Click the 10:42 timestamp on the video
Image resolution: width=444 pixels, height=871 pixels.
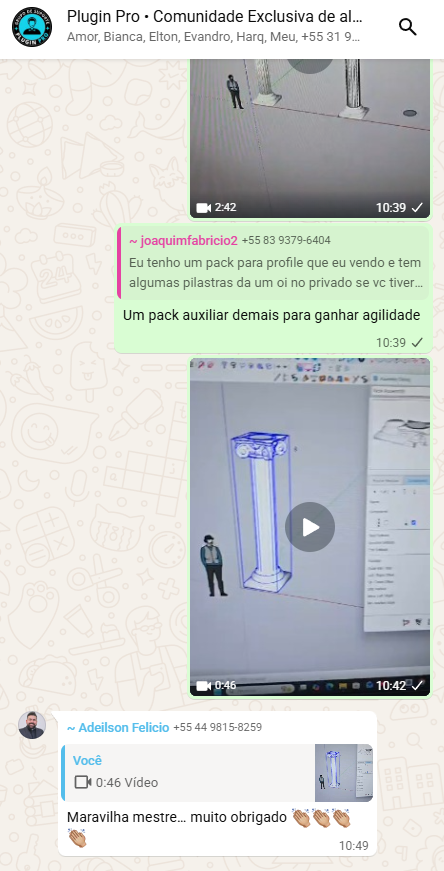(x=391, y=685)
